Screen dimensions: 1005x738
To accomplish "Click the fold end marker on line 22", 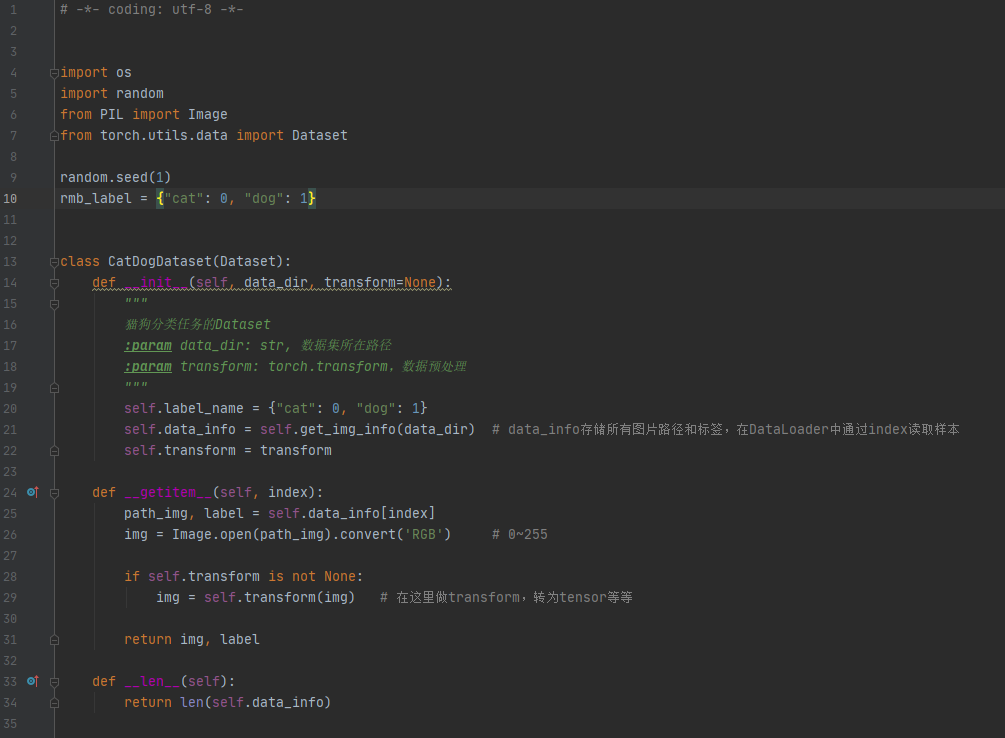I will coord(54,451).
